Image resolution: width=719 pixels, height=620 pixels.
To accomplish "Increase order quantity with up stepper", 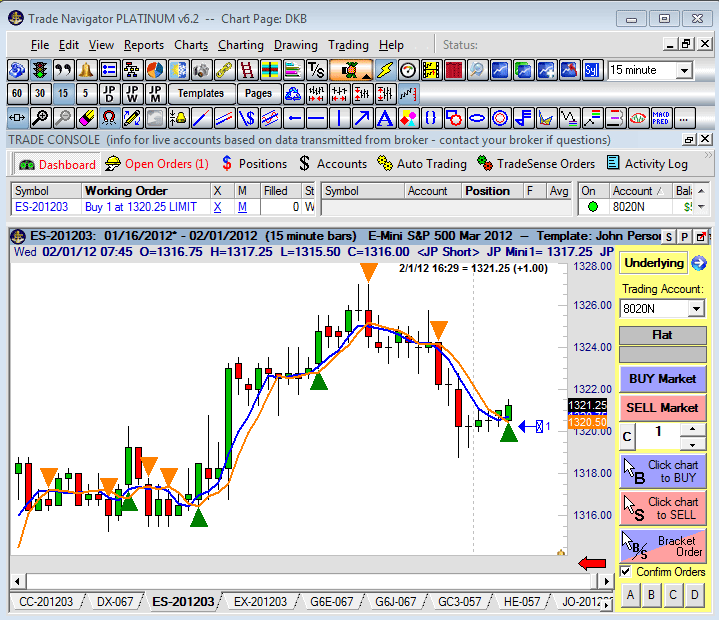I will point(692,429).
